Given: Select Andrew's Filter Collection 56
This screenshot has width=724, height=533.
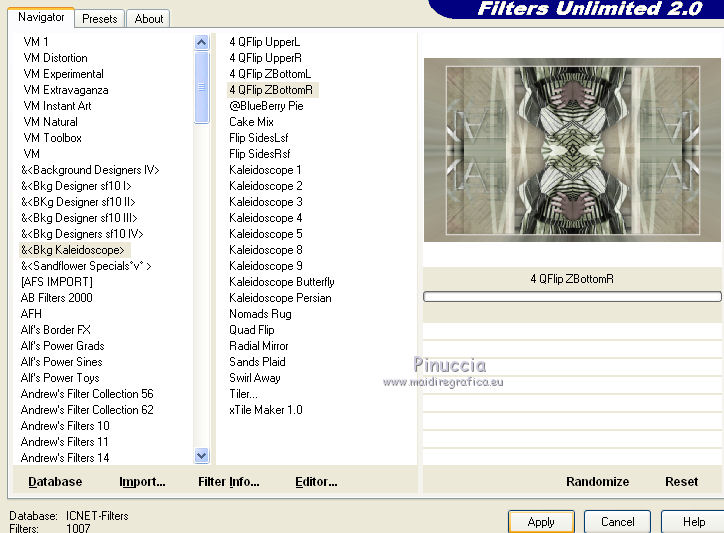Looking at the screenshot, I should 87,394.
